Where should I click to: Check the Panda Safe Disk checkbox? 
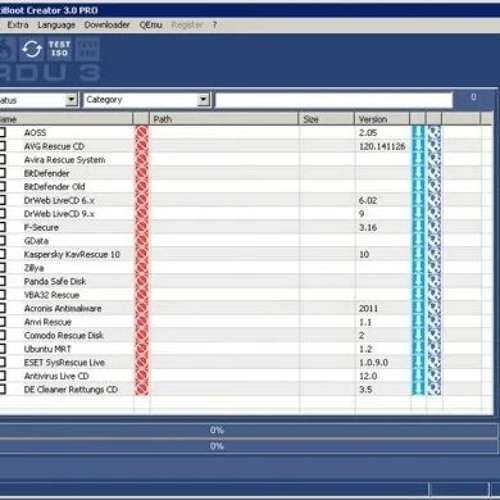(x=2, y=281)
